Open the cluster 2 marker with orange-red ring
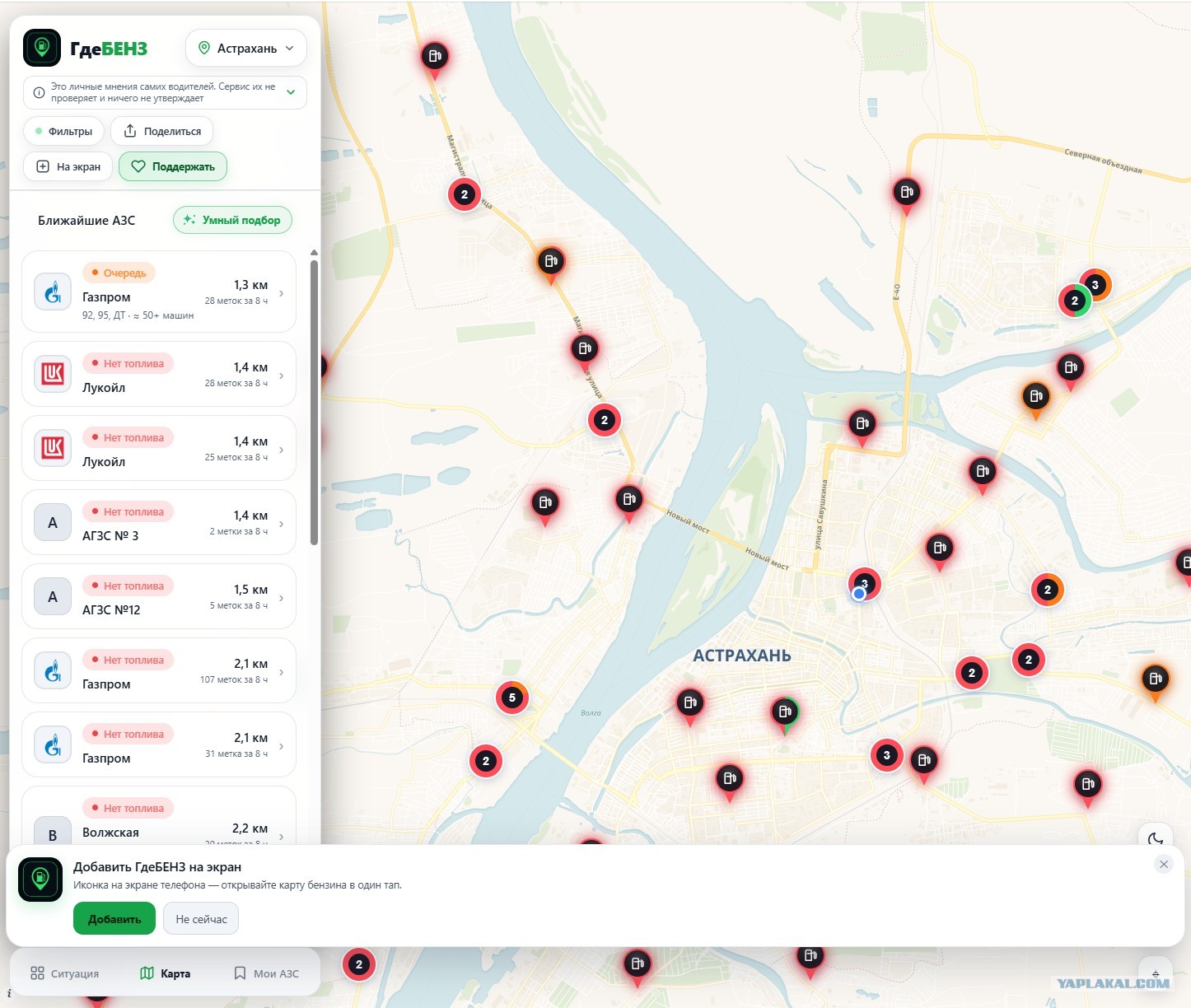This screenshot has height=1008, width=1191. (1048, 590)
